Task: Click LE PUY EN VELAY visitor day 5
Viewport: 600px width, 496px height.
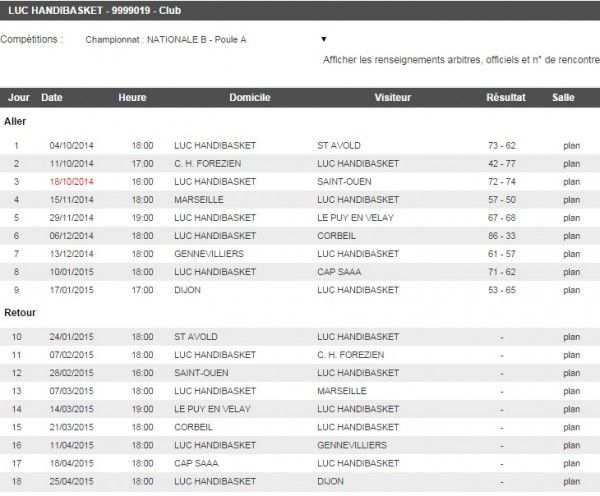Action: click(355, 217)
